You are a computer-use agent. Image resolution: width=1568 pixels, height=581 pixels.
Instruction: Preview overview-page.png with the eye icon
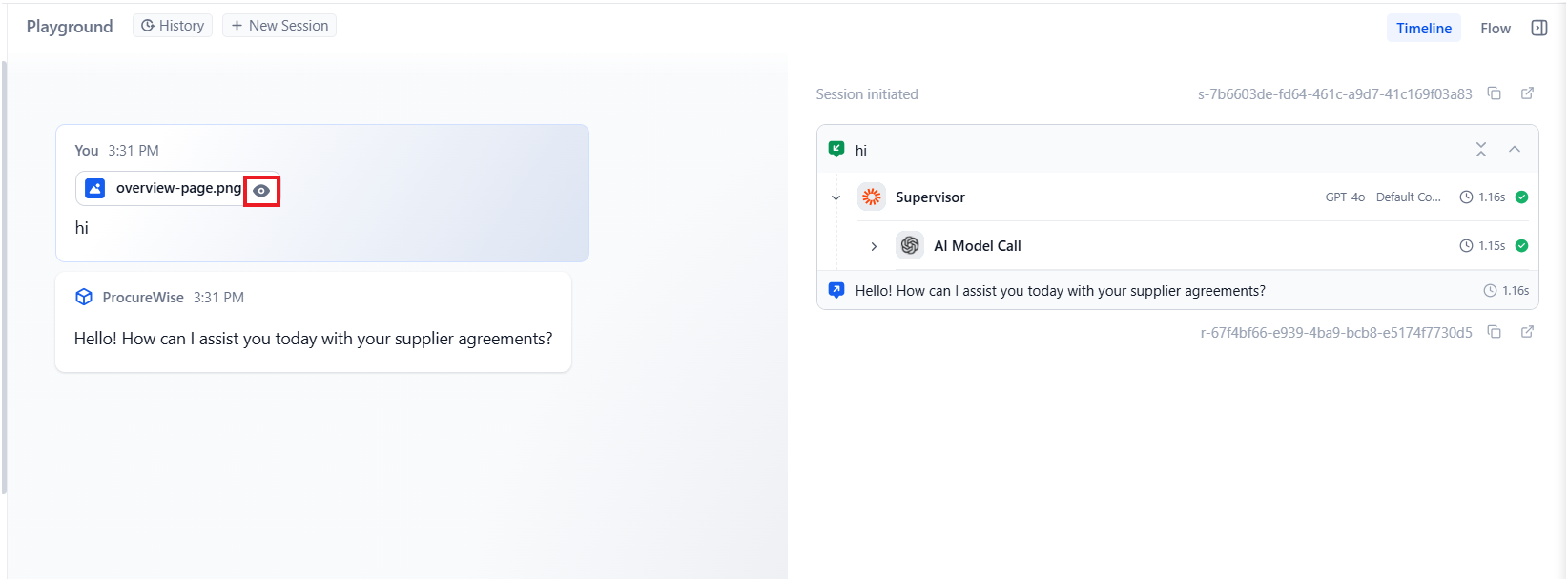(261, 191)
